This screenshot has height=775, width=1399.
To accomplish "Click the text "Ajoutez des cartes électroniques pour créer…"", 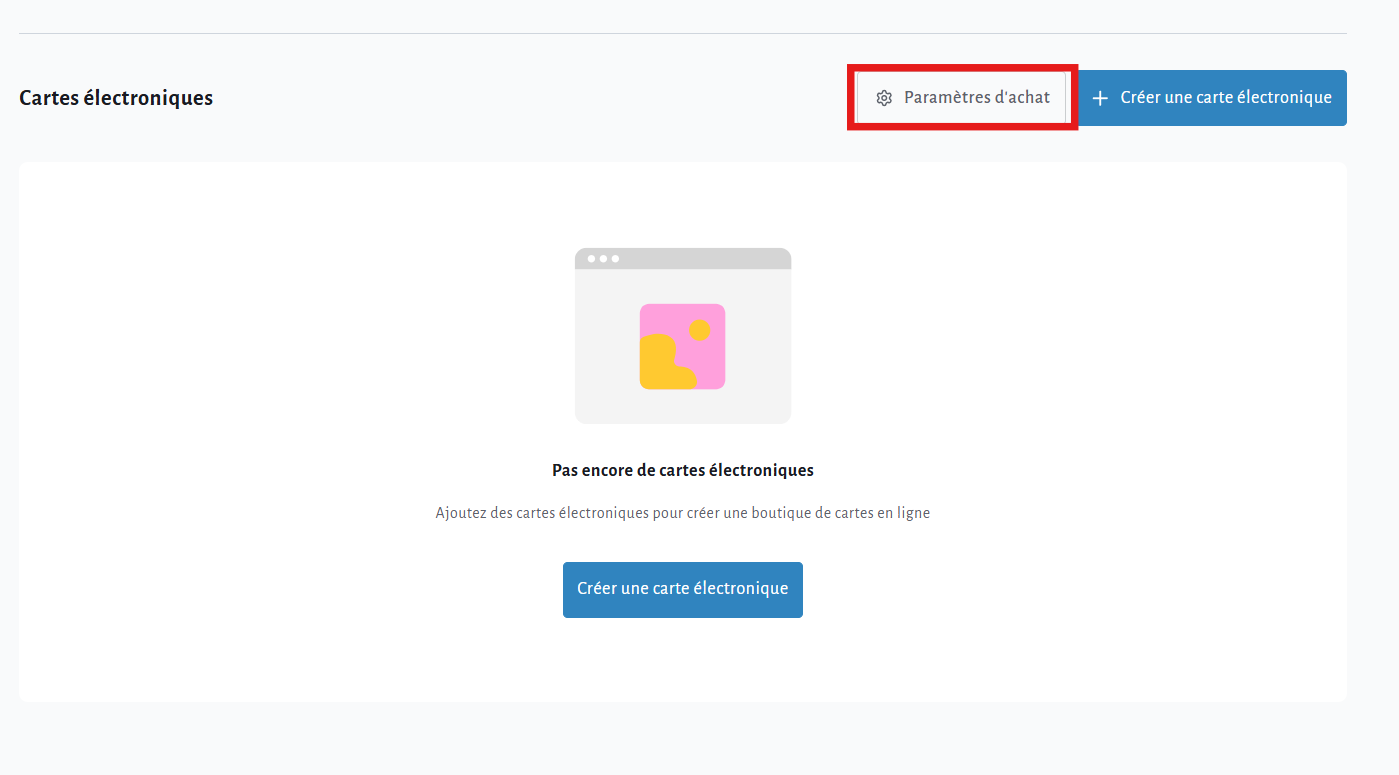I will pyautogui.click(x=683, y=513).
